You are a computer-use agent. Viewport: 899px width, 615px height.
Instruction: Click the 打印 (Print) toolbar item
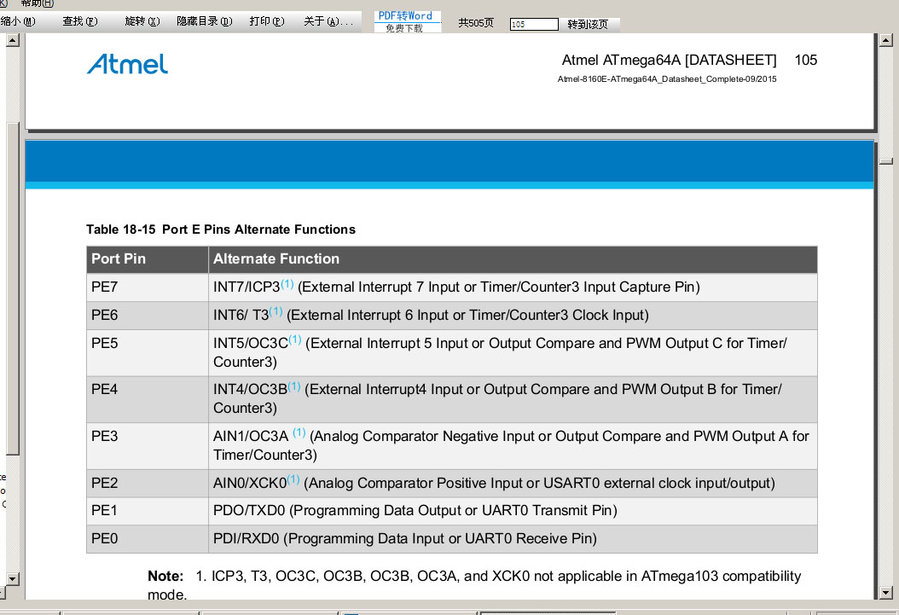click(266, 21)
